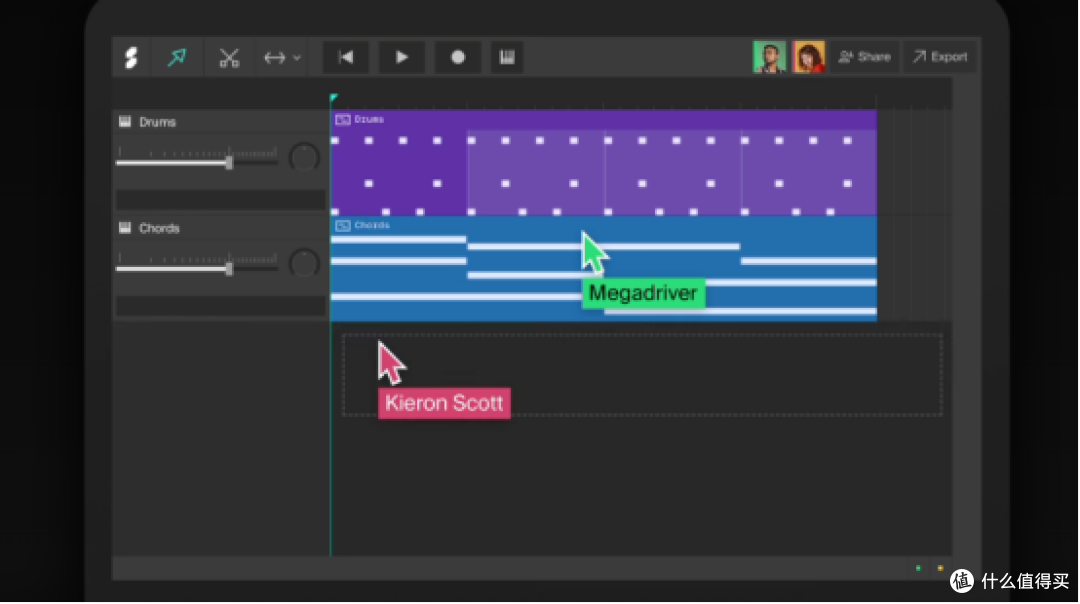Select the Chords track name

(x=159, y=228)
